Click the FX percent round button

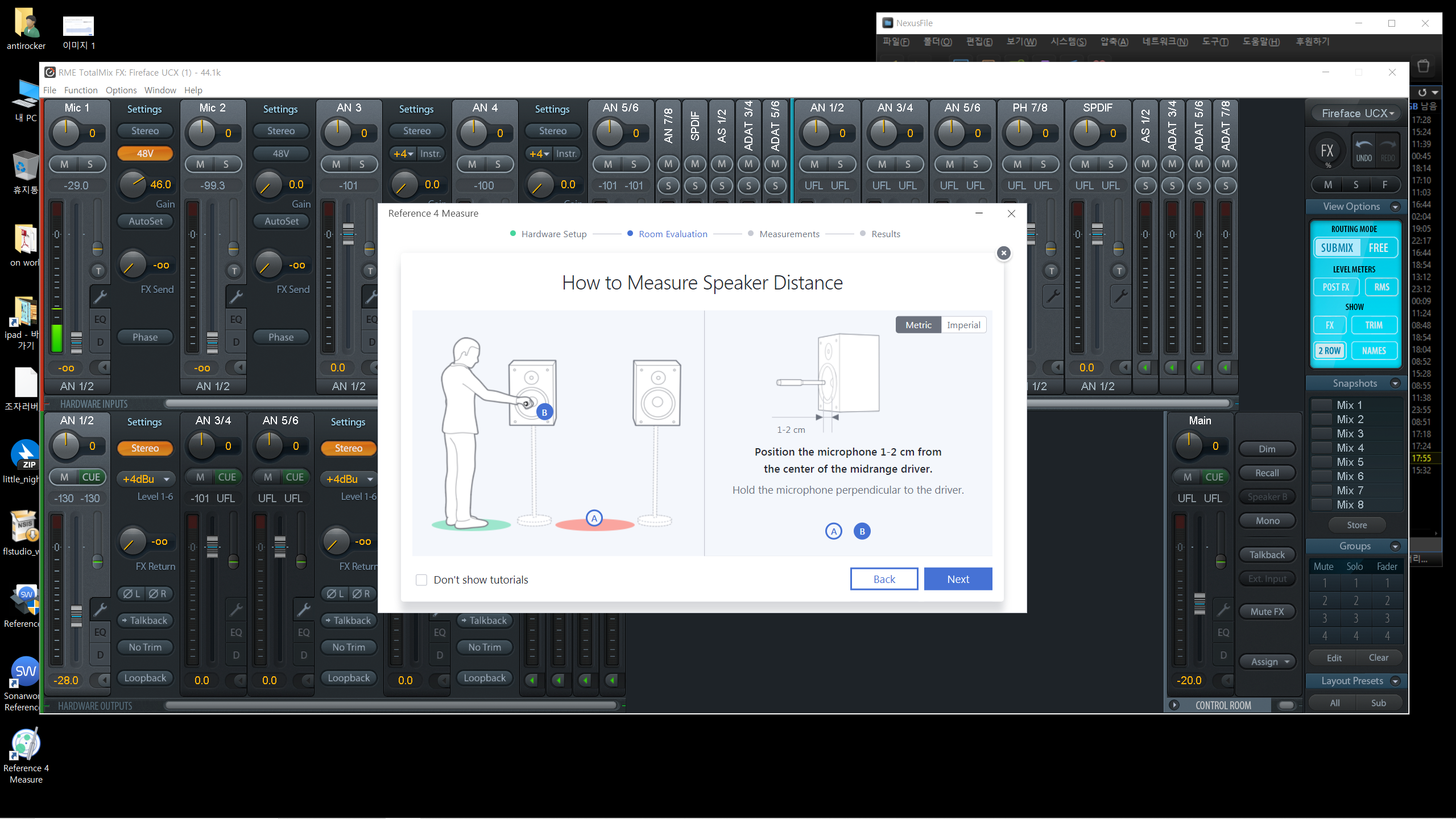point(1327,151)
